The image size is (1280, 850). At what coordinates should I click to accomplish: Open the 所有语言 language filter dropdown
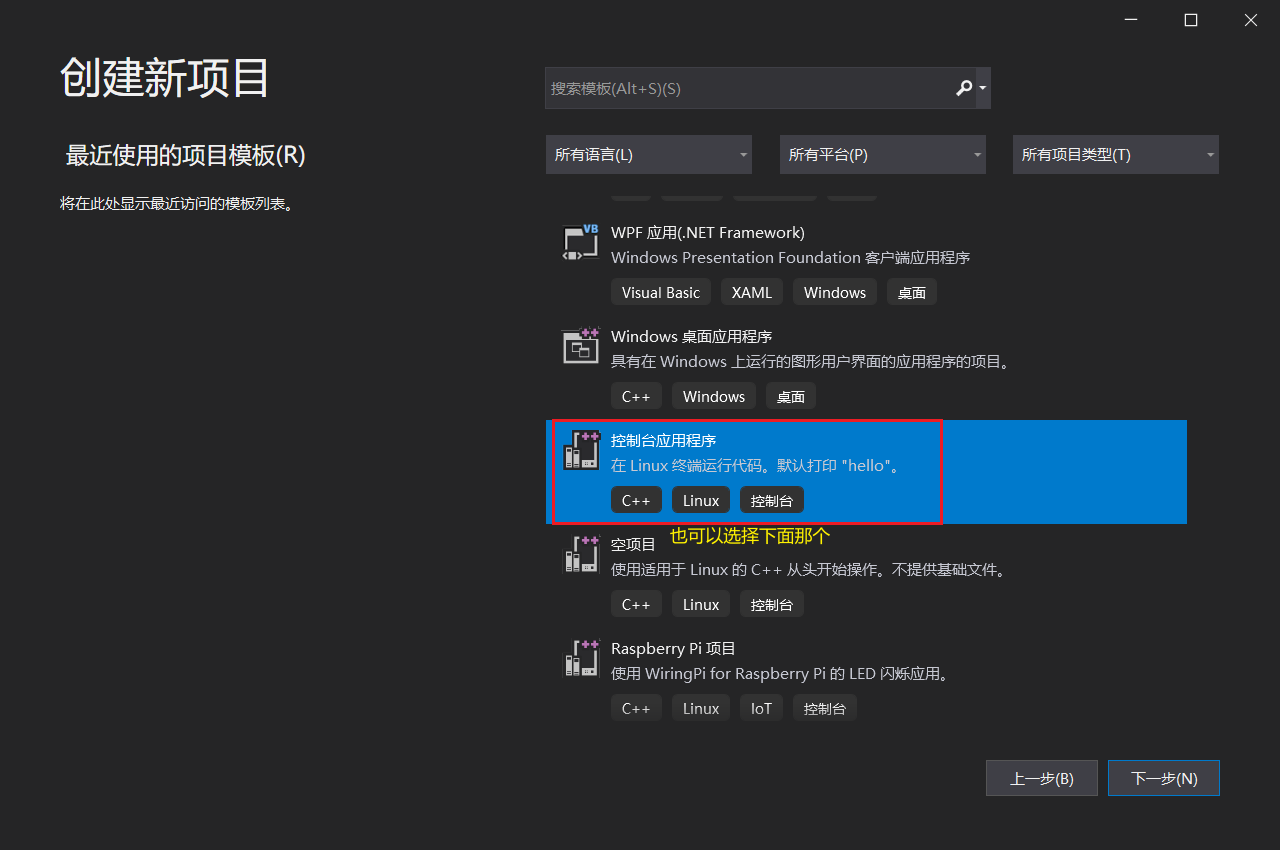[649, 155]
